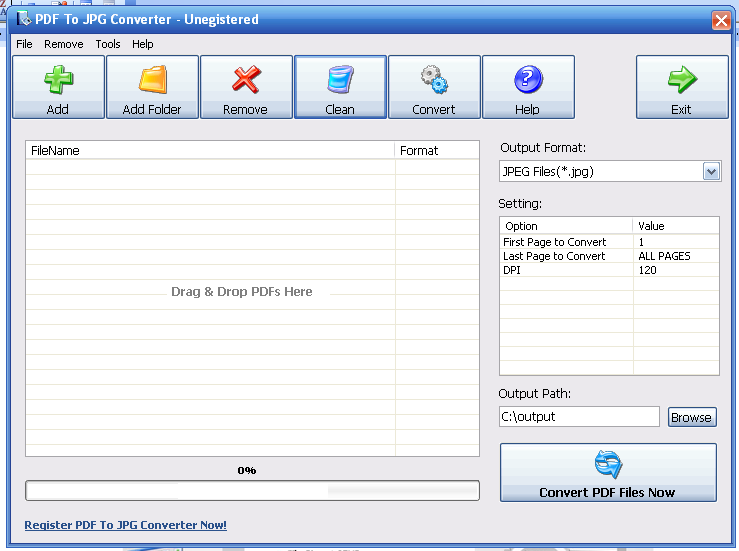Select the DPI option row
This screenshot has width=739, height=551.
pos(609,270)
